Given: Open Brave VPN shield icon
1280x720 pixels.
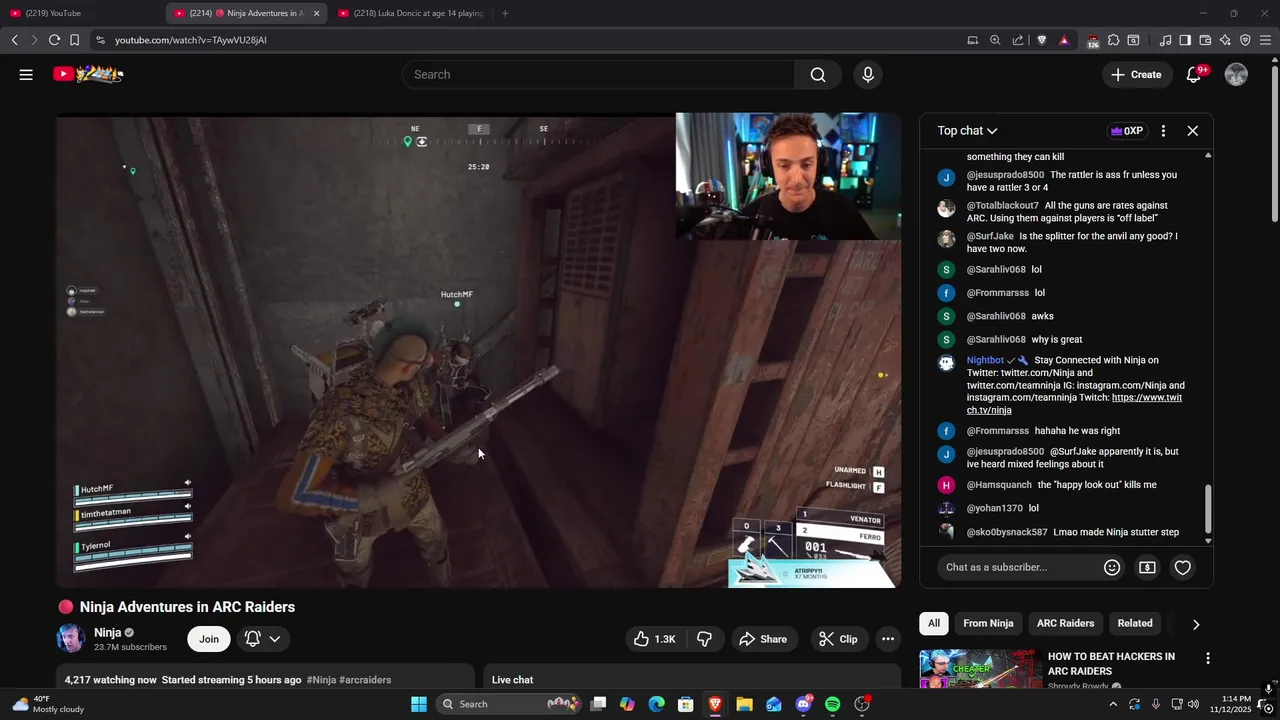Looking at the screenshot, I should pos(1245,40).
